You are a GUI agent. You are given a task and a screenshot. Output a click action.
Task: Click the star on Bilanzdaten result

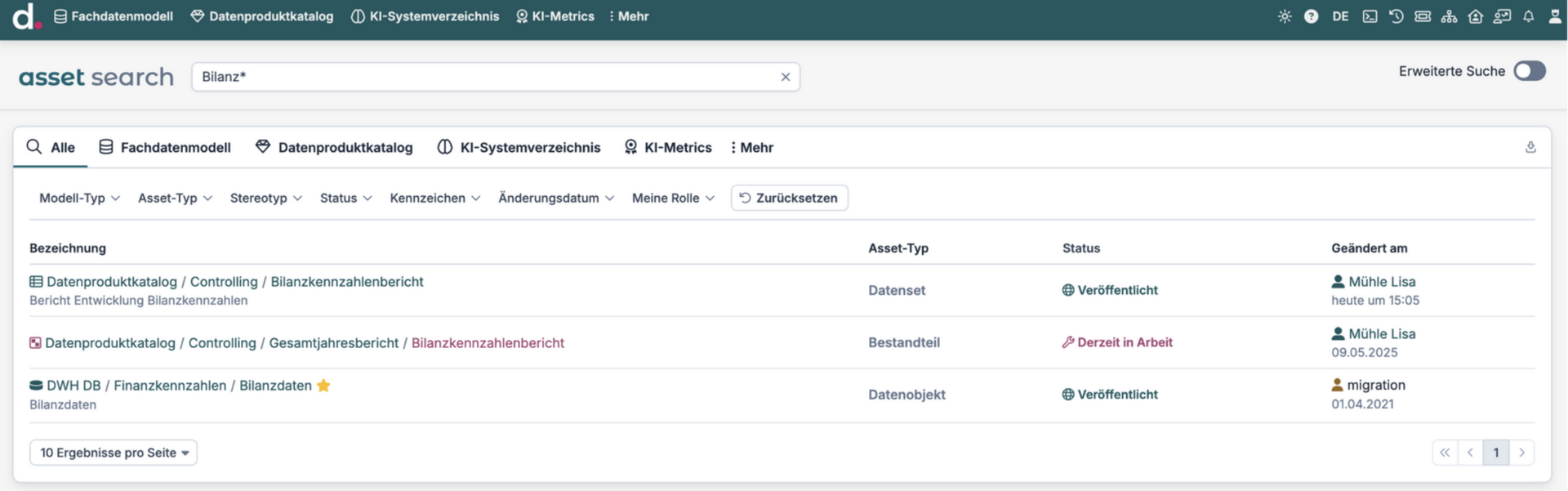click(323, 386)
